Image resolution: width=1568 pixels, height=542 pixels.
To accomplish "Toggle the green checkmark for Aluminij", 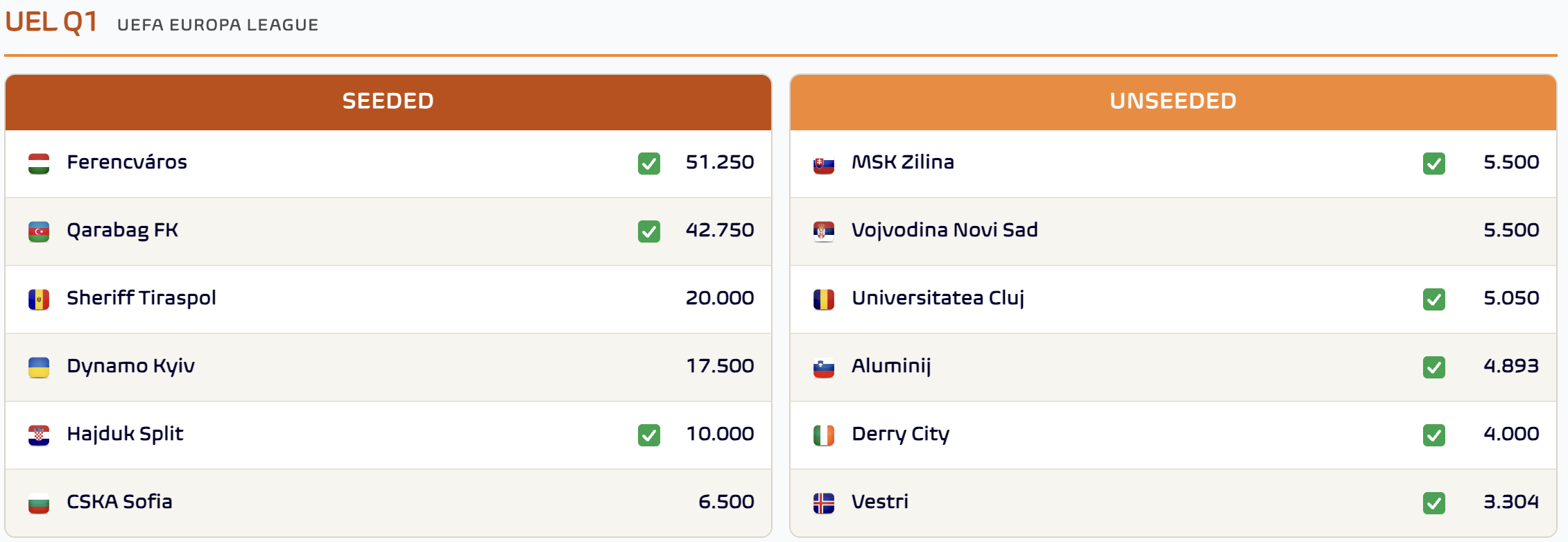I will click(1434, 367).
